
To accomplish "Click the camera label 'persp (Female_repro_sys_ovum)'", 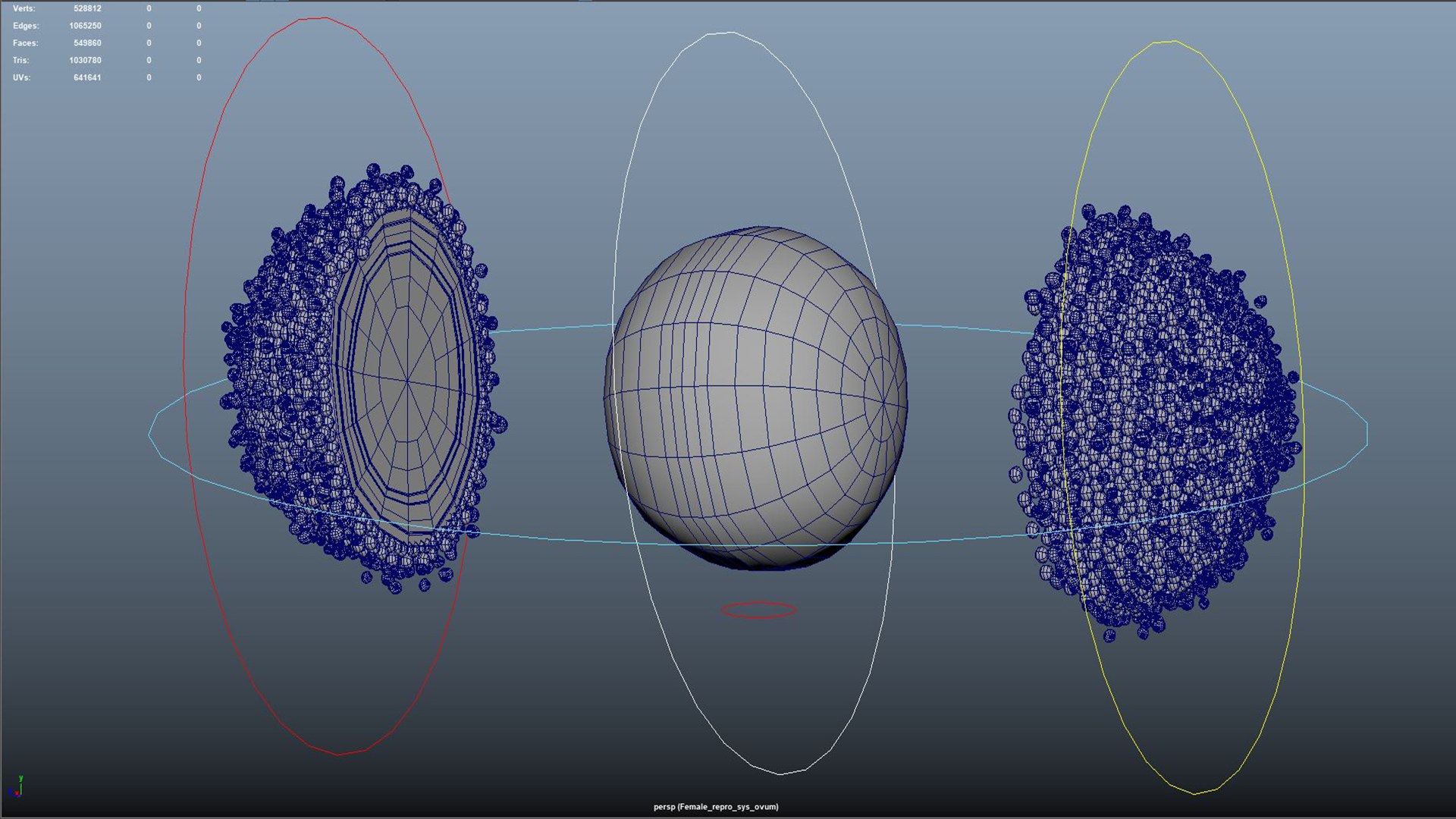I will (x=716, y=807).
